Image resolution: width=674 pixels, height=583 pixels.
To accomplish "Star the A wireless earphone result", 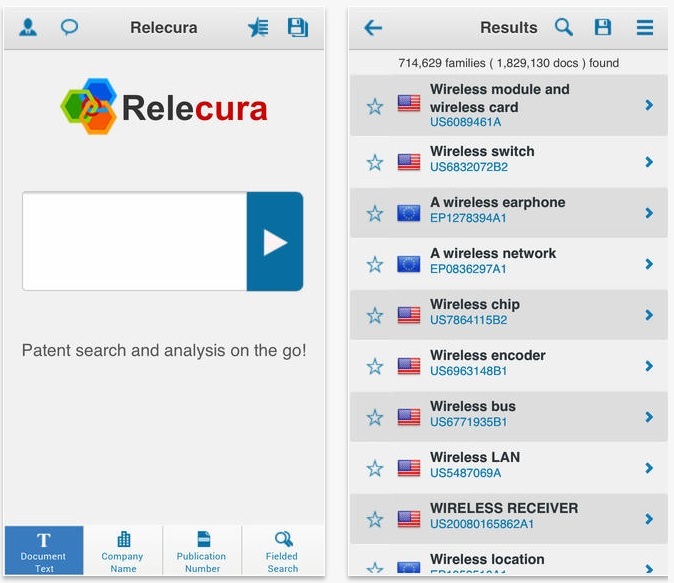I will [374, 213].
